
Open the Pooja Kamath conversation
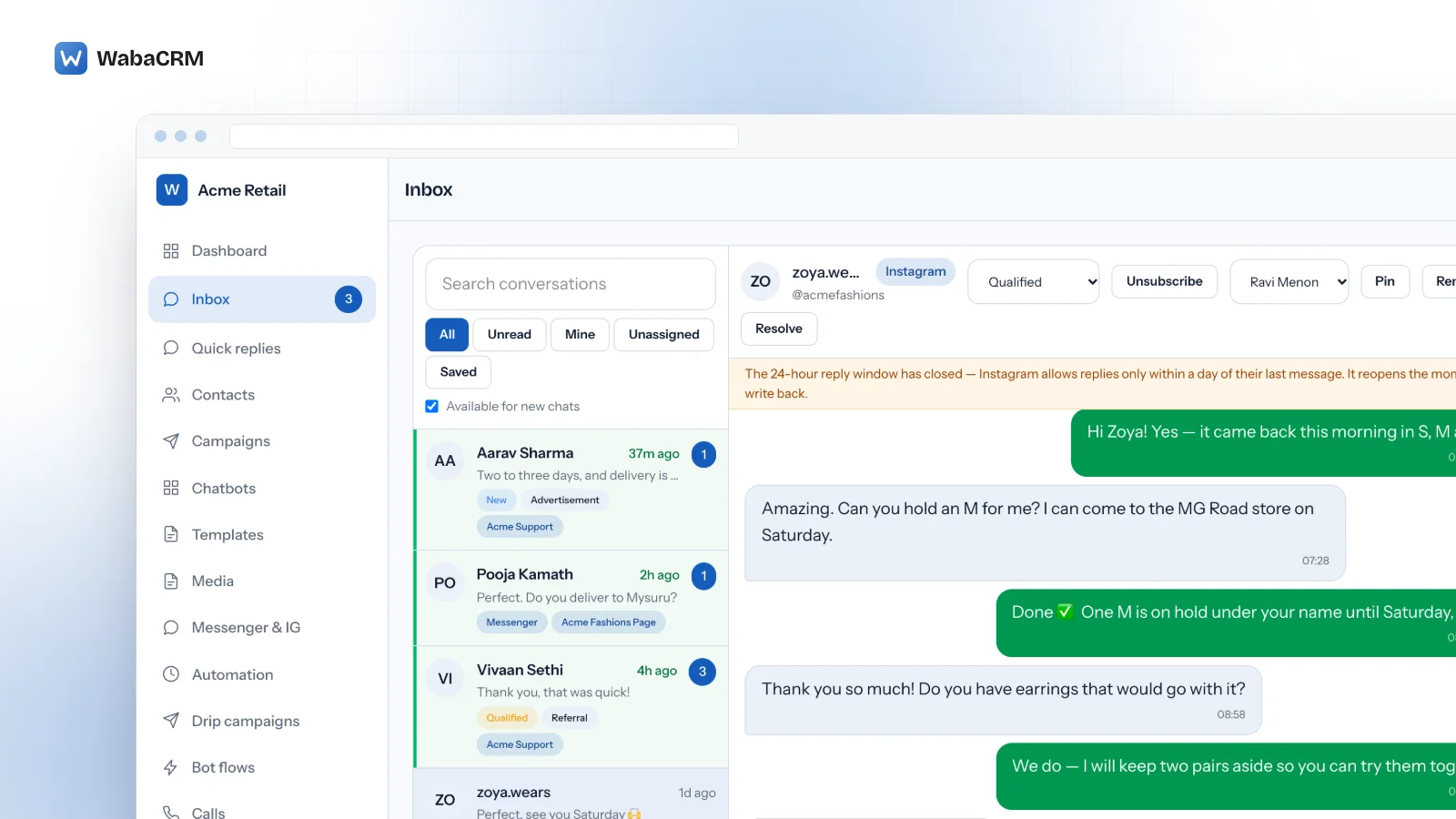coord(571,599)
